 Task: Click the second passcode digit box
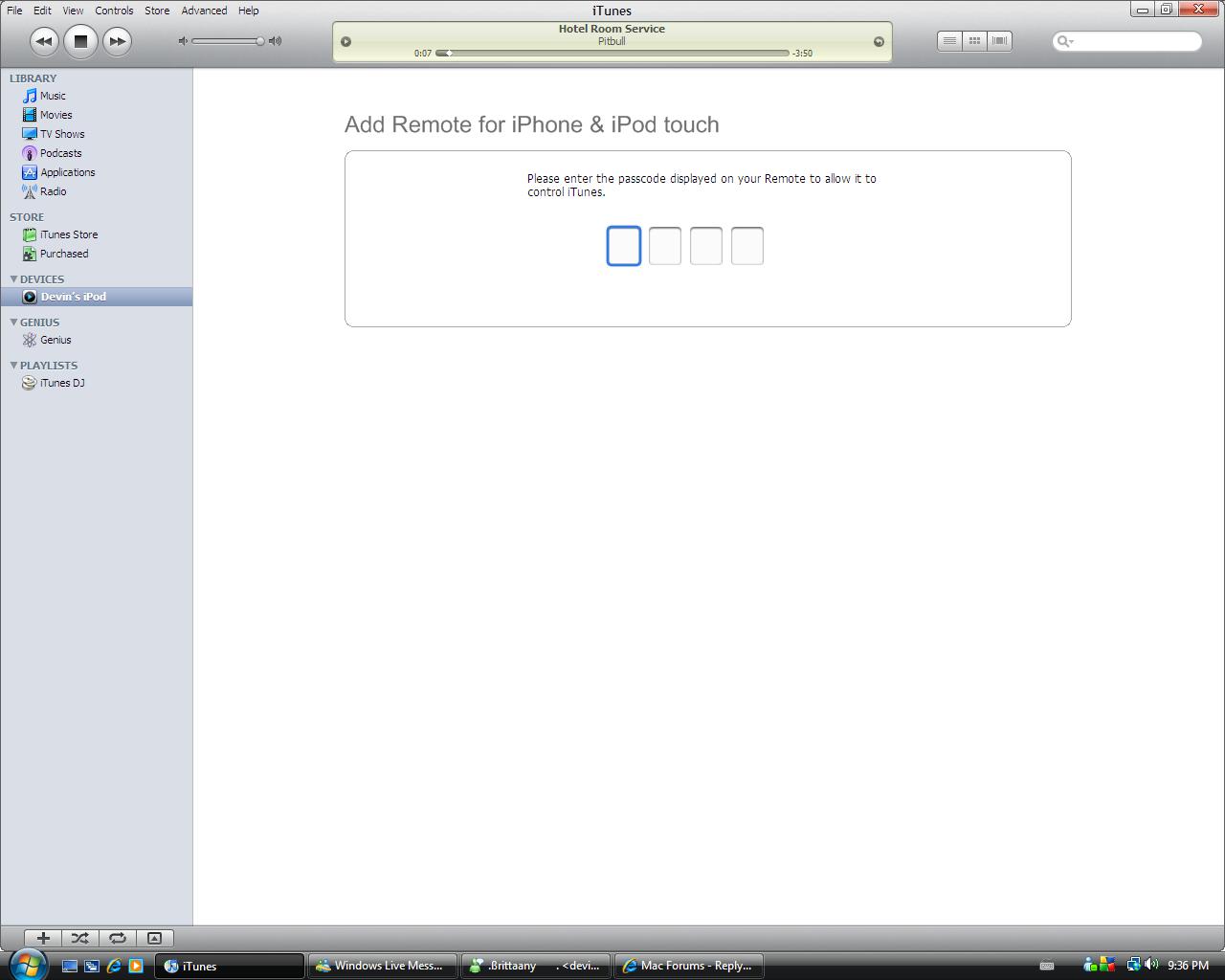click(x=665, y=246)
